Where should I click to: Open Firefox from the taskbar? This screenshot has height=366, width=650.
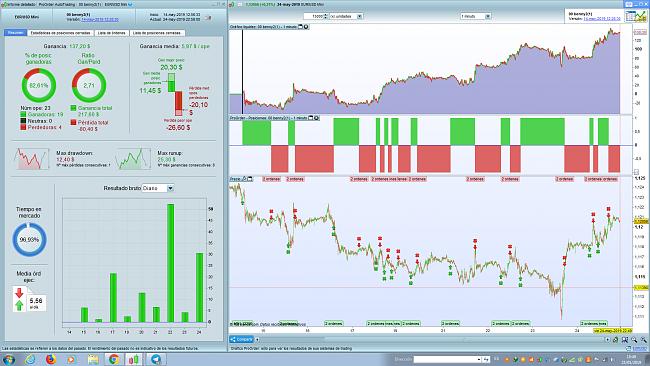pos(51,359)
